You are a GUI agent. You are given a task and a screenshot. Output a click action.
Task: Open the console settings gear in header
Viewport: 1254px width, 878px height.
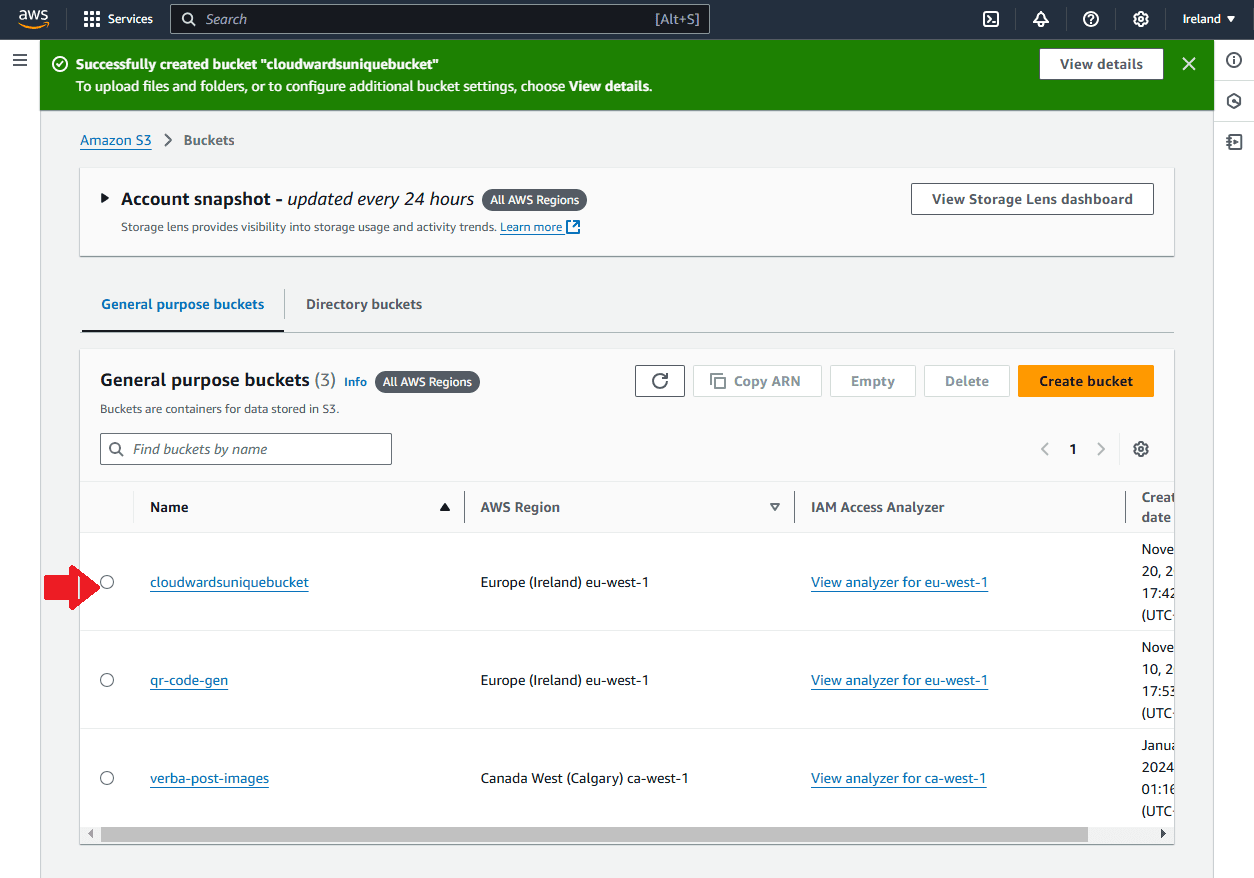[1141, 19]
